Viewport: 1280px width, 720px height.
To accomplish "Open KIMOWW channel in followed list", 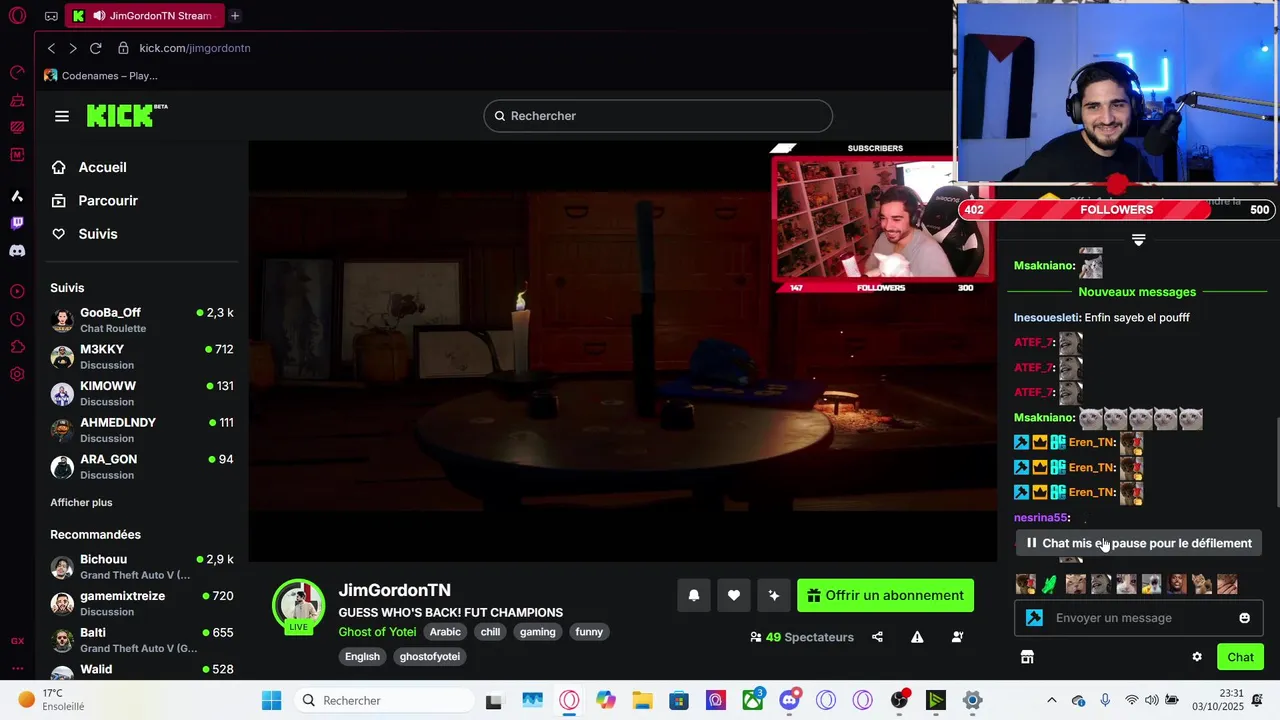I will [142, 393].
